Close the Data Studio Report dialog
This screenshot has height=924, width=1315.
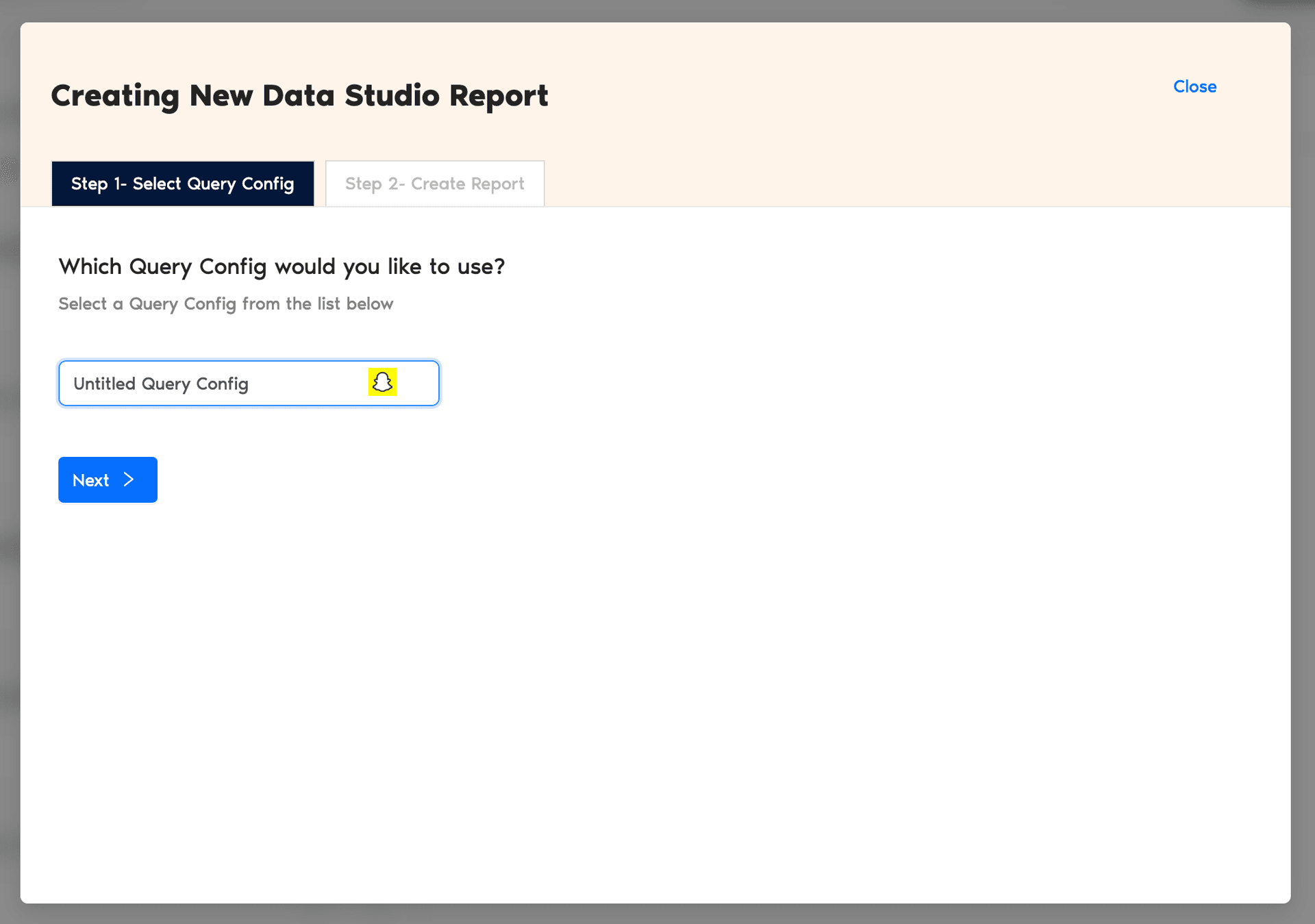pyautogui.click(x=1194, y=86)
